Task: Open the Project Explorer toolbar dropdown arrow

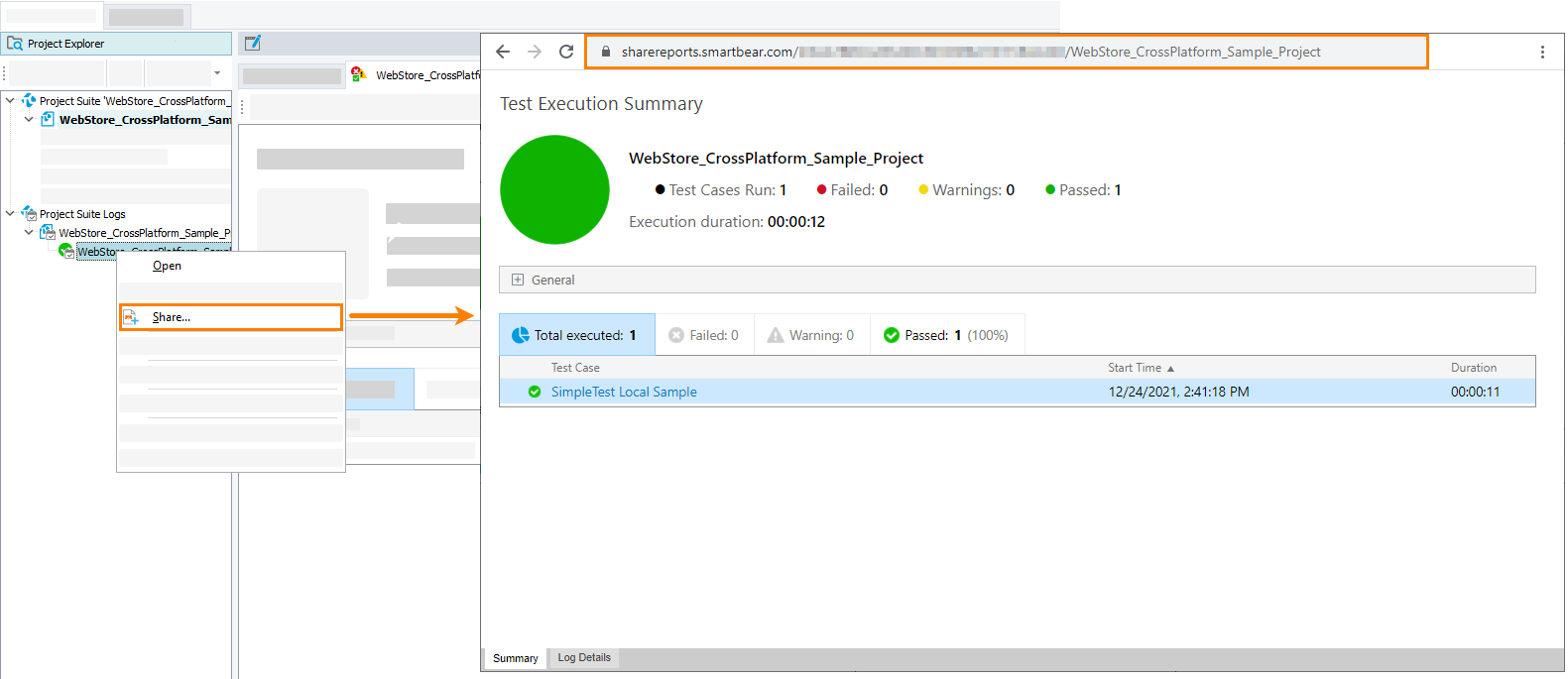Action: [217, 73]
